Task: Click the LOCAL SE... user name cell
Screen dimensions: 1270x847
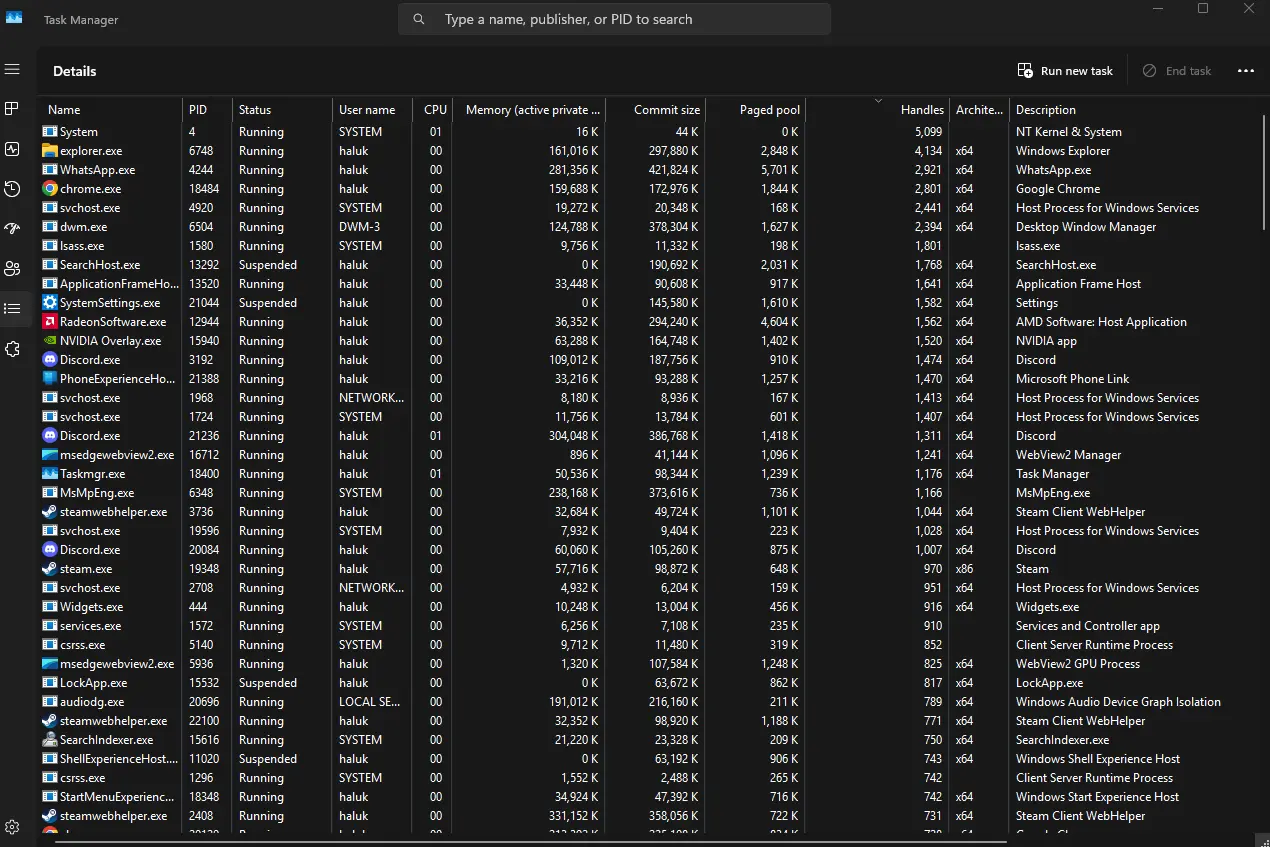Action: (371, 702)
